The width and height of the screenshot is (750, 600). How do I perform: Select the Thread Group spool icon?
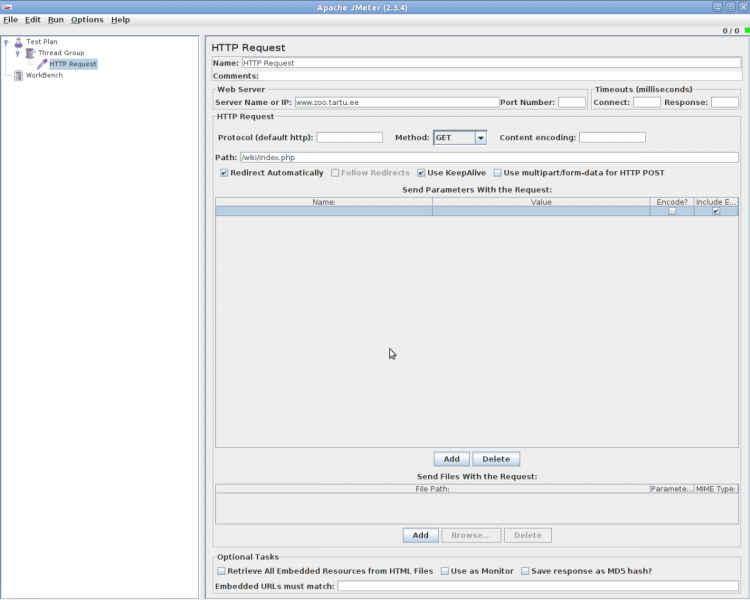pyautogui.click(x=30, y=53)
